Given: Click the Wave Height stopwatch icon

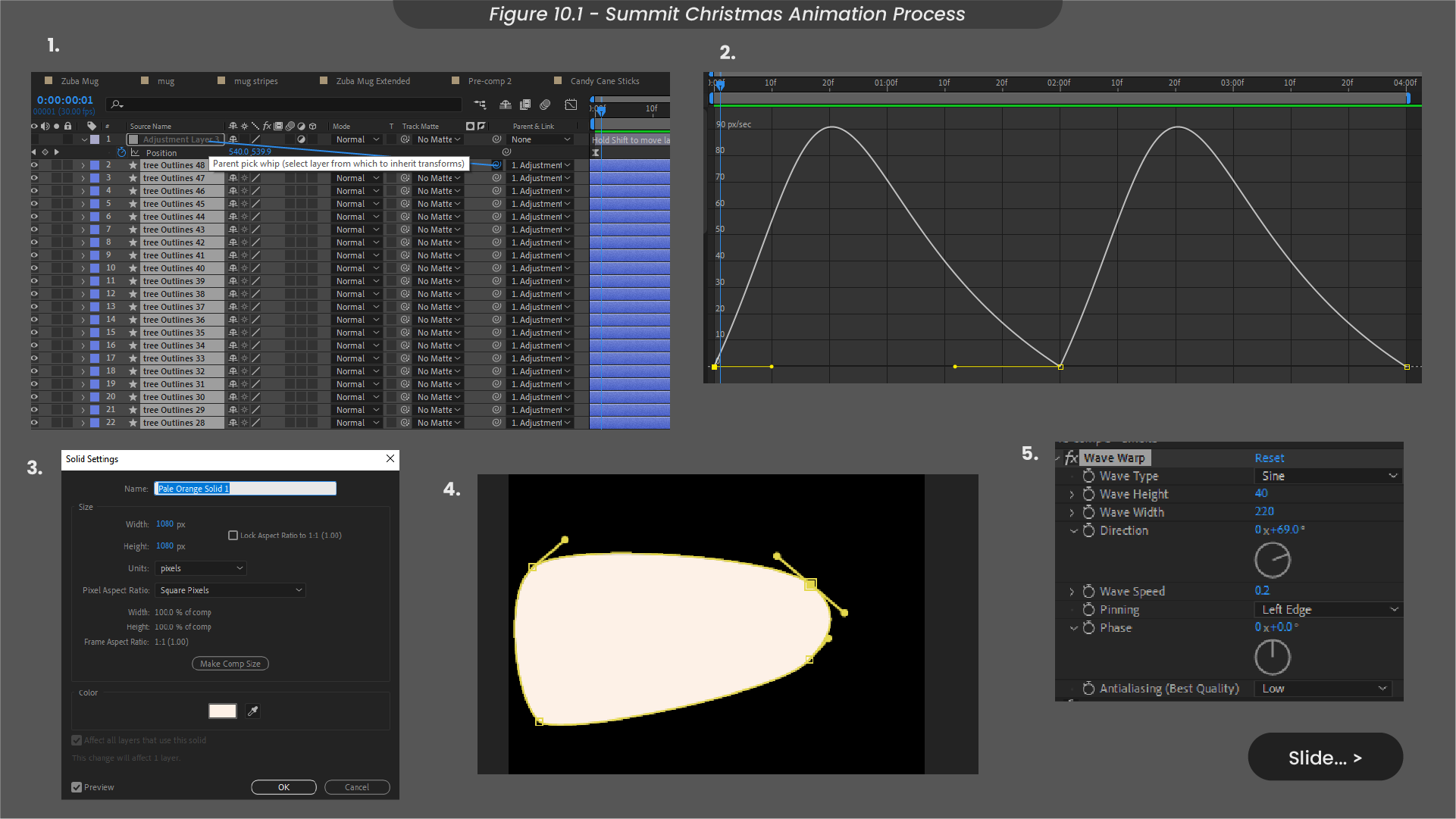Looking at the screenshot, I should [1088, 494].
